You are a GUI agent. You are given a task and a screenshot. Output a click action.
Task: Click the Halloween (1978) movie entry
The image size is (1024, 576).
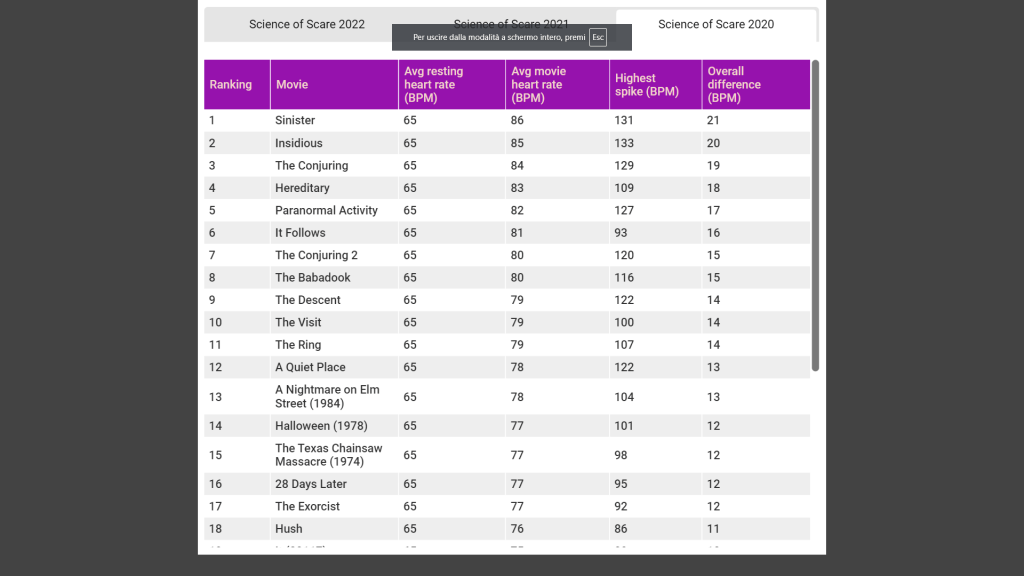321,426
